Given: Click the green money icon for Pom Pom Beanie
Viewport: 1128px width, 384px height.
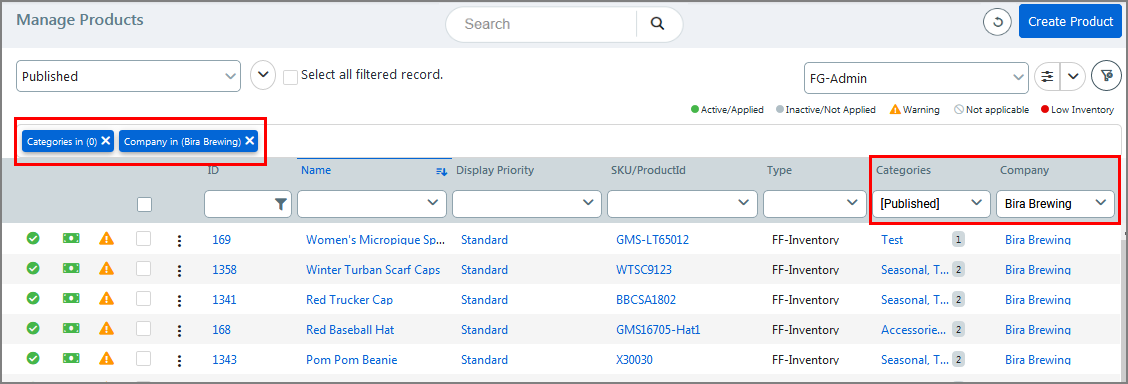Looking at the screenshot, I should (x=70, y=358).
